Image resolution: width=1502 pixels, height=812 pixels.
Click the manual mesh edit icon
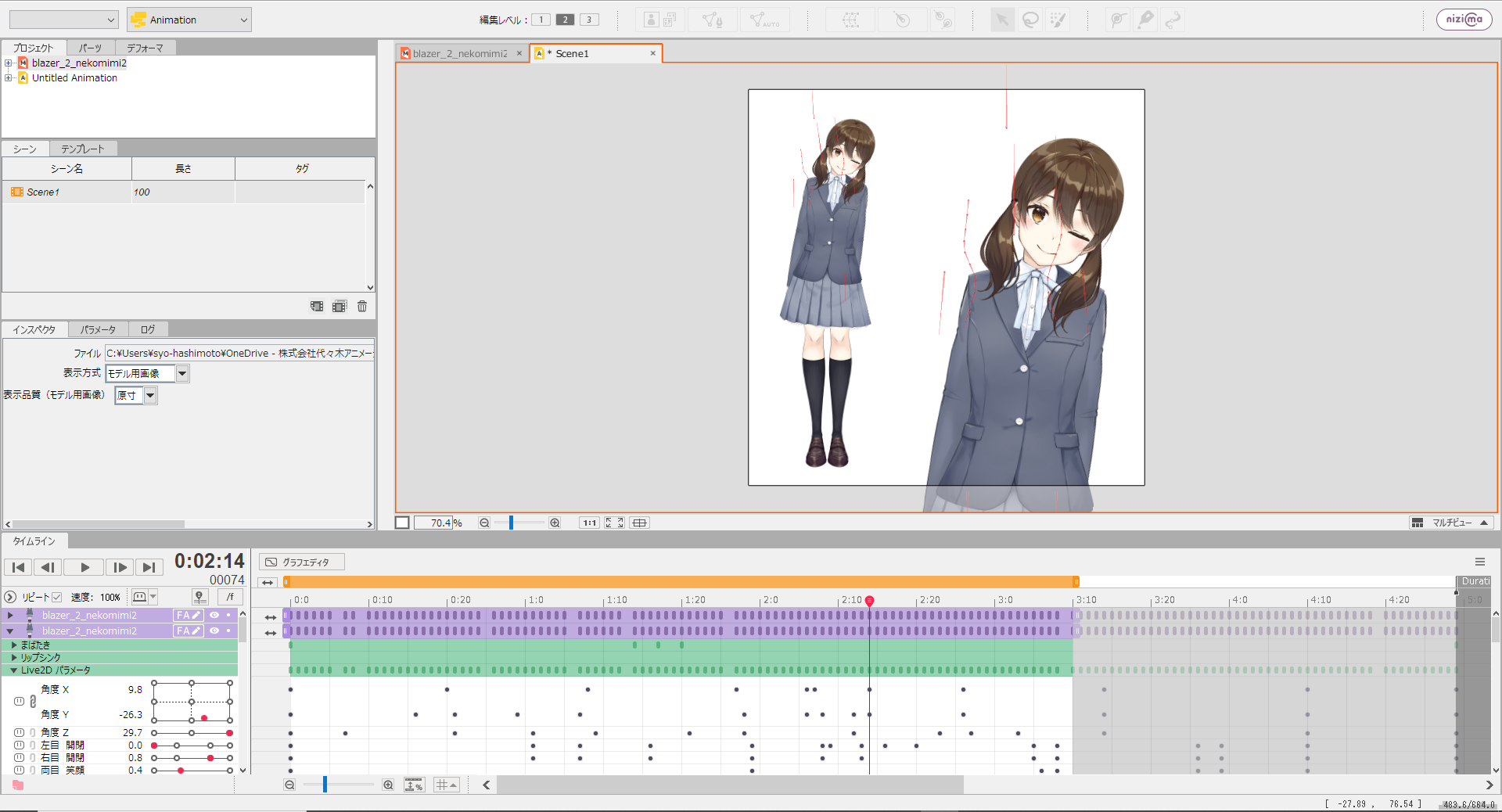(713, 20)
